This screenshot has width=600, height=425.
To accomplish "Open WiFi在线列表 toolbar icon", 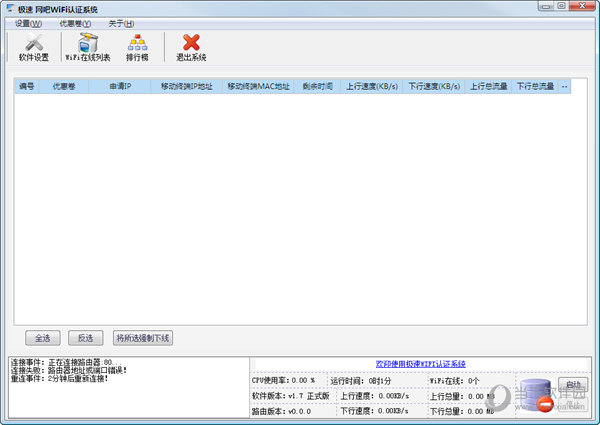I will point(88,47).
